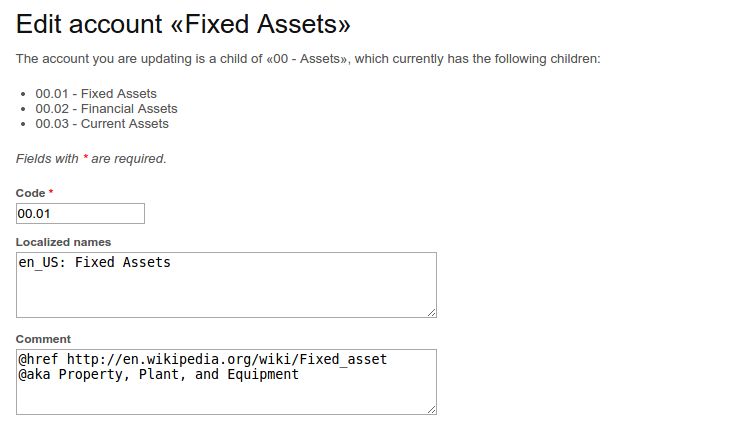
Task: Click the Wikipedia URL in the comment
Action: click(227, 359)
